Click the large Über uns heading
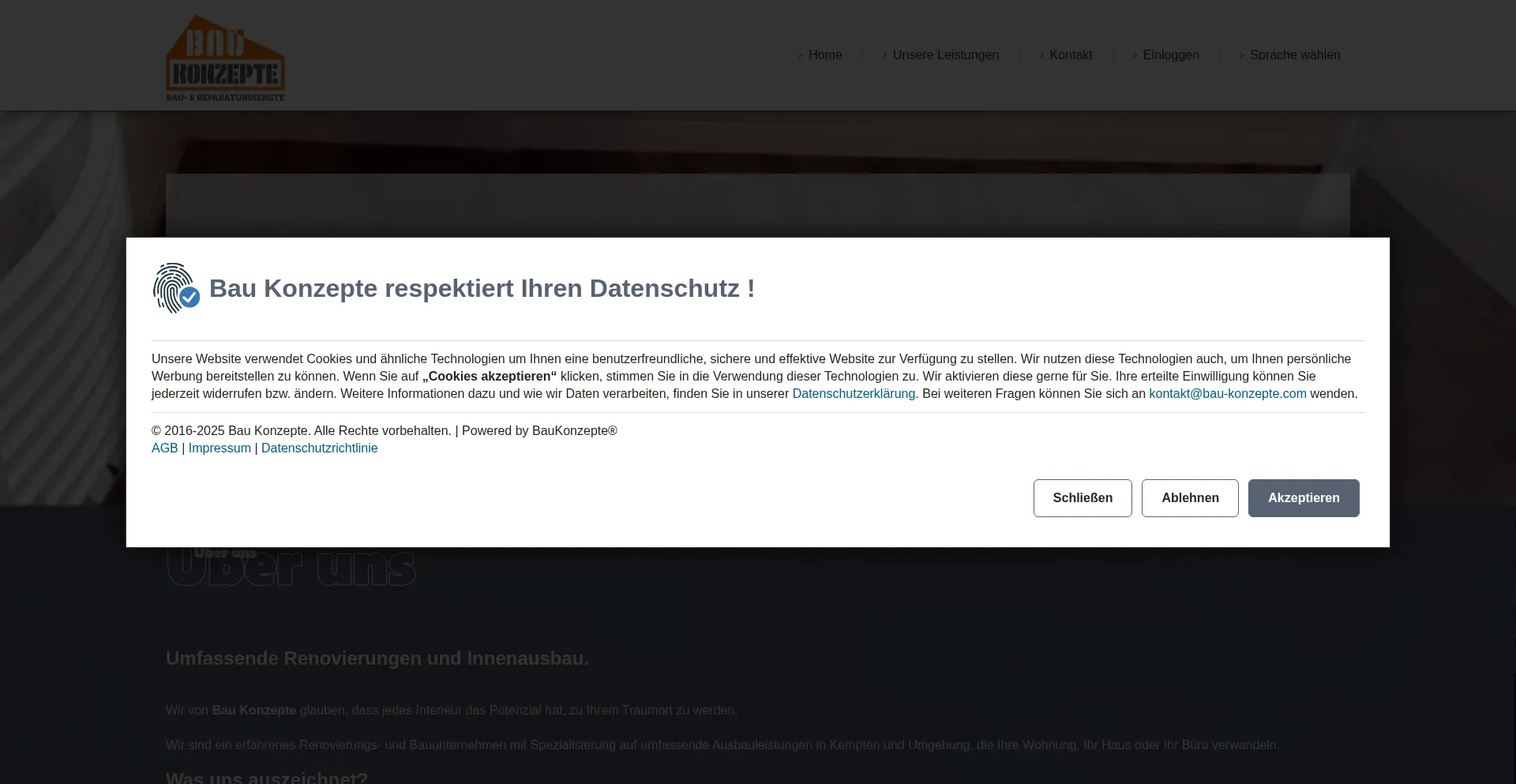The image size is (1516, 784). pyautogui.click(x=291, y=567)
